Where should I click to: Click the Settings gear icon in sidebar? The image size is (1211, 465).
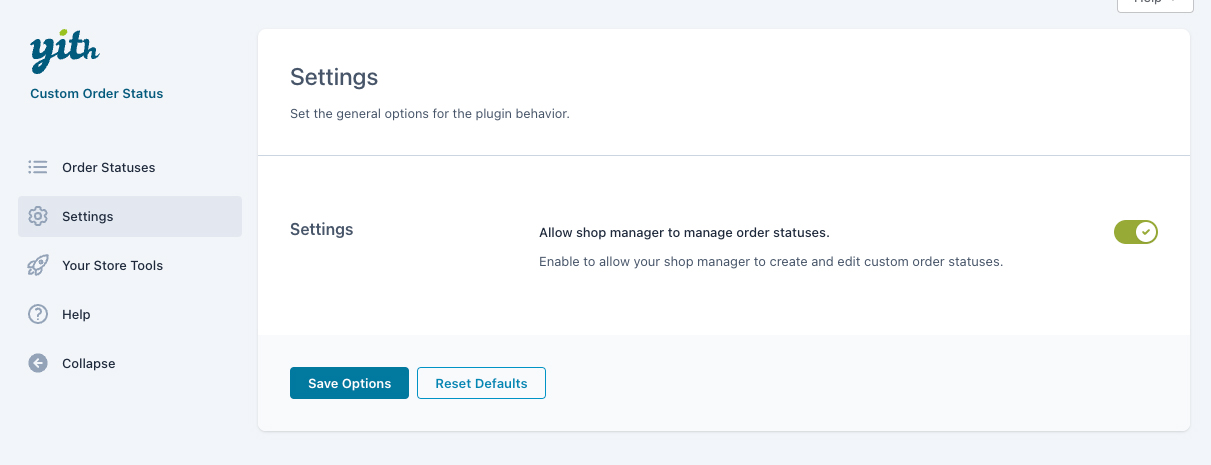[x=38, y=216]
